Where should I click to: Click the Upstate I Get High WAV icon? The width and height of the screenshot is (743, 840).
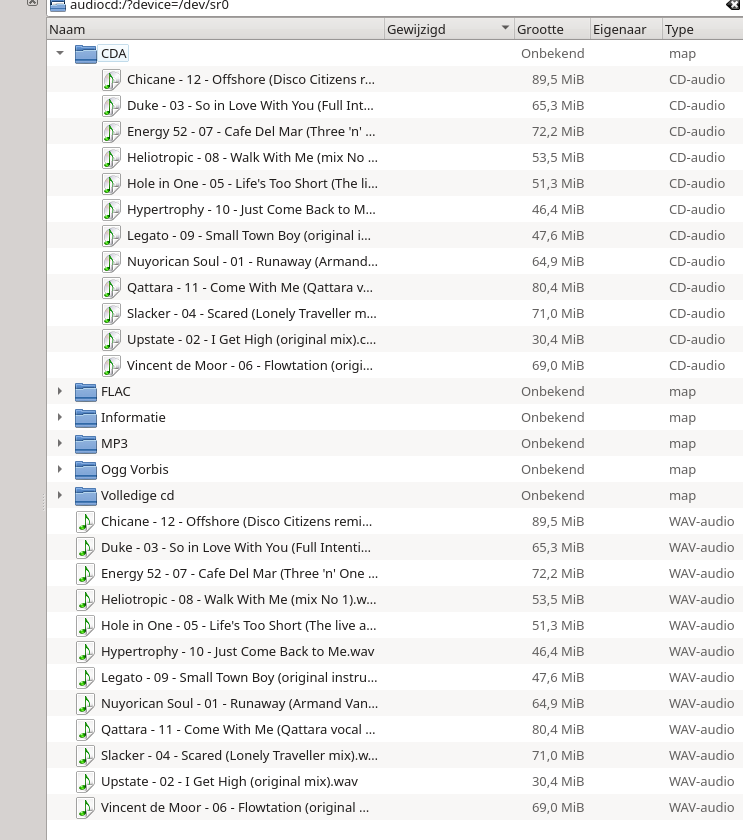coord(85,782)
